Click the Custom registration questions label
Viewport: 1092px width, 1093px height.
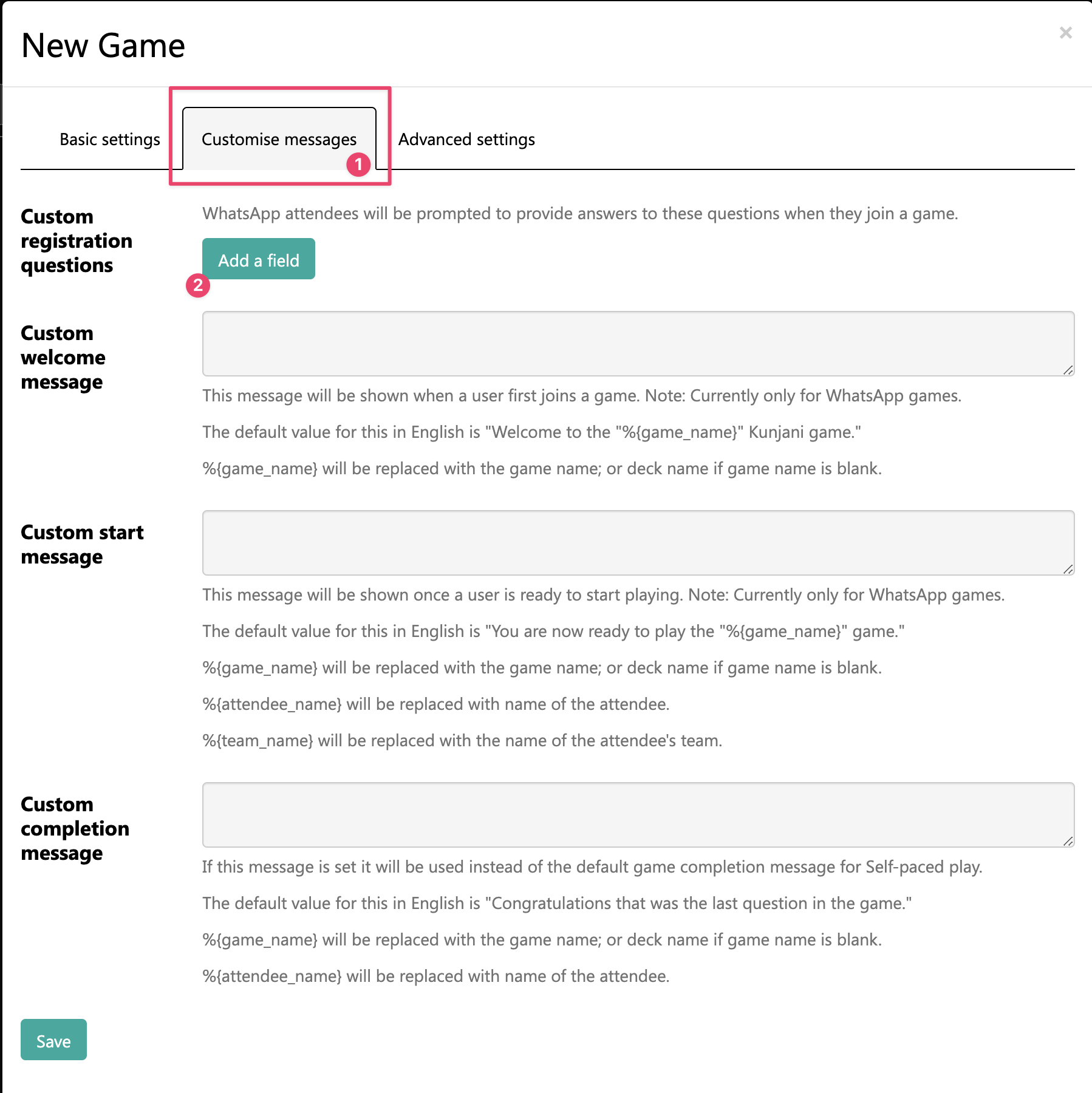[x=77, y=241]
